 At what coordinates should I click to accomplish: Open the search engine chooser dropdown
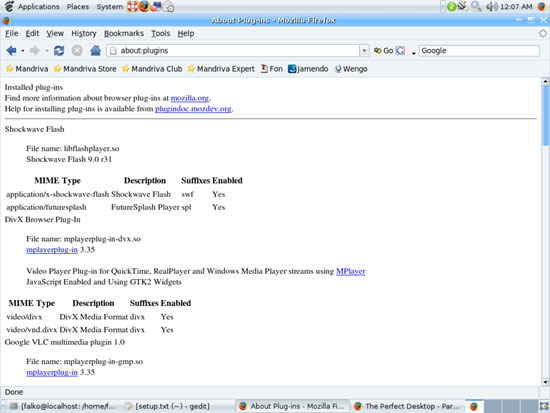click(x=414, y=52)
